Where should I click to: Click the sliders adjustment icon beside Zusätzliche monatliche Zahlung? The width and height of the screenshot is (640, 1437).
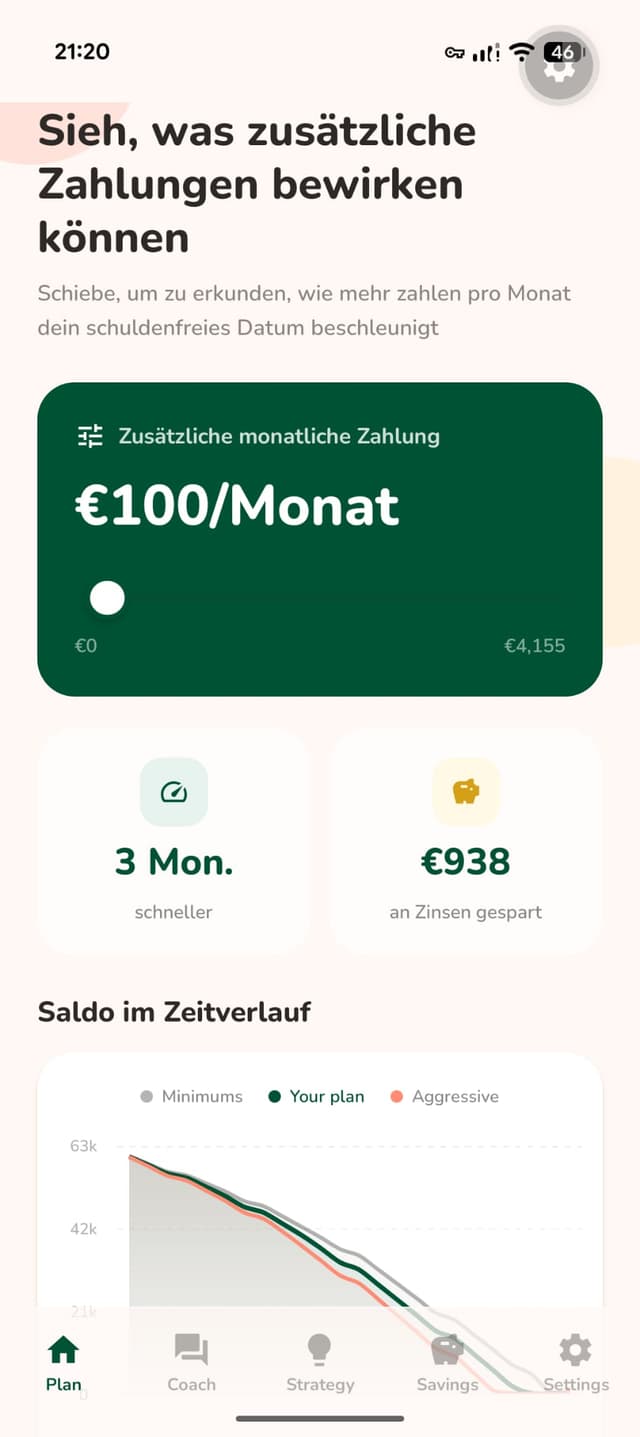[89, 436]
